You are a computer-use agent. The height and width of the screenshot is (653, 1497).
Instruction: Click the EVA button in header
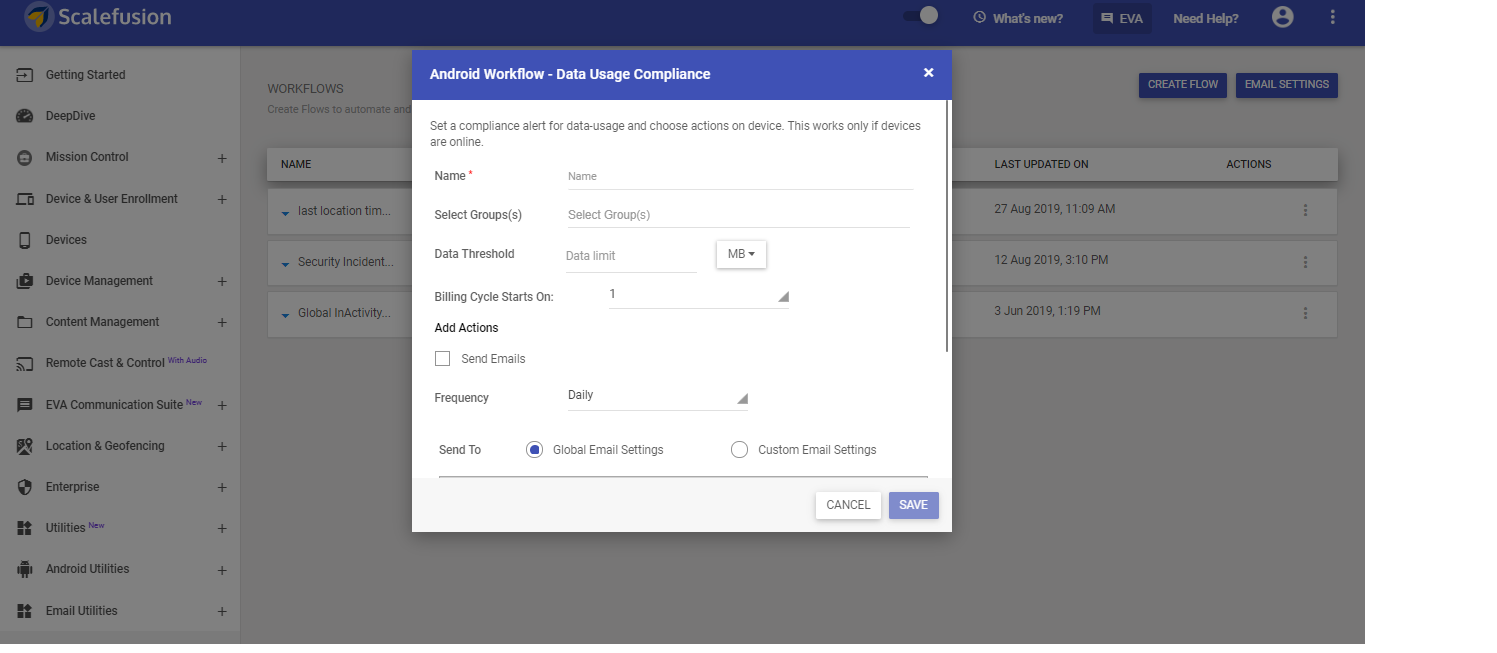(x=1122, y=18)
